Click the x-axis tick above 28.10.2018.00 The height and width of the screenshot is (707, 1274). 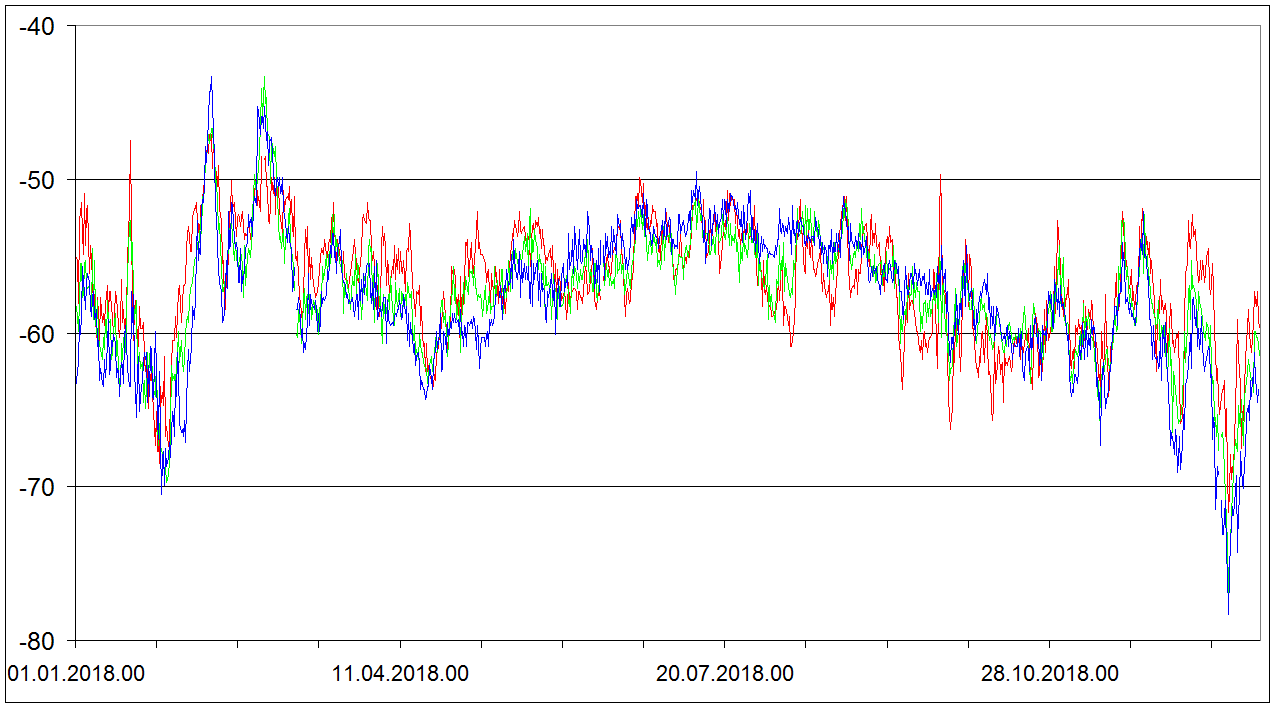pos(1049,644)
